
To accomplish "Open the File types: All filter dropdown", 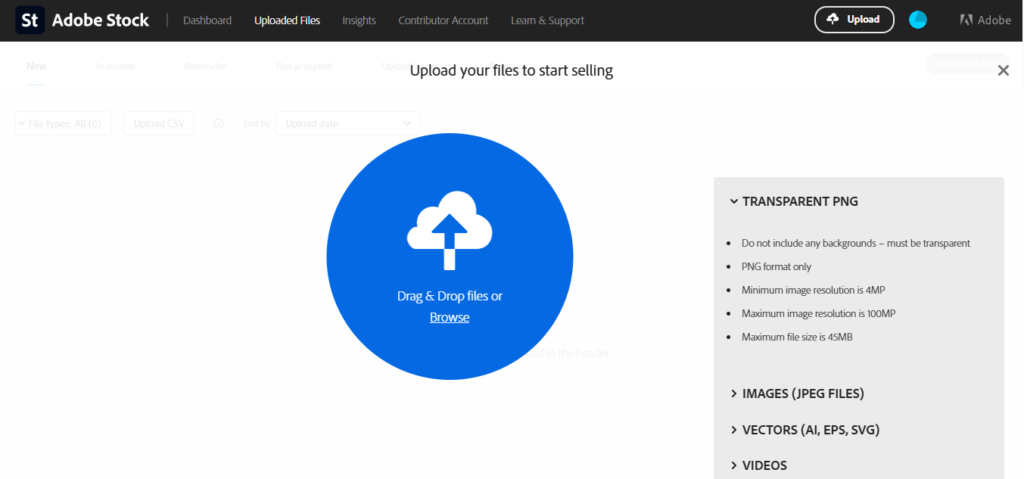I will [x=63, y=123].
